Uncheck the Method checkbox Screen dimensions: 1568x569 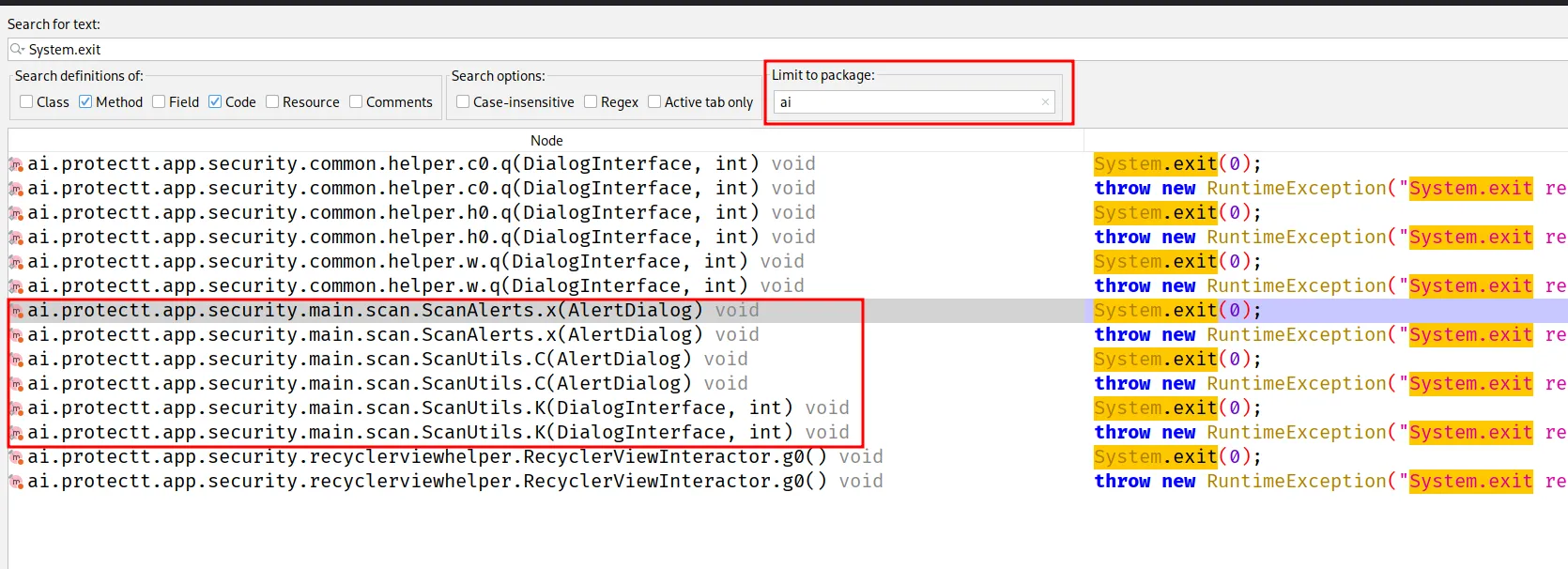85,101
